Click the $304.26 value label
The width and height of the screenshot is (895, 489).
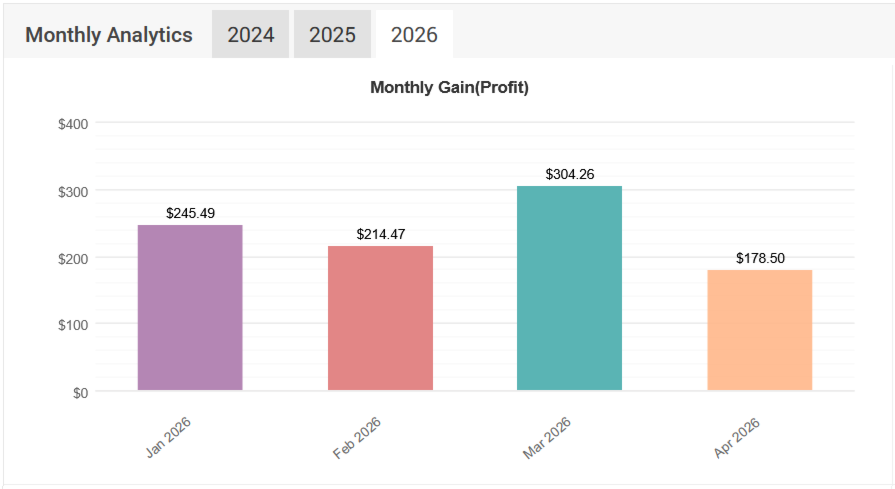click(570, 174)
